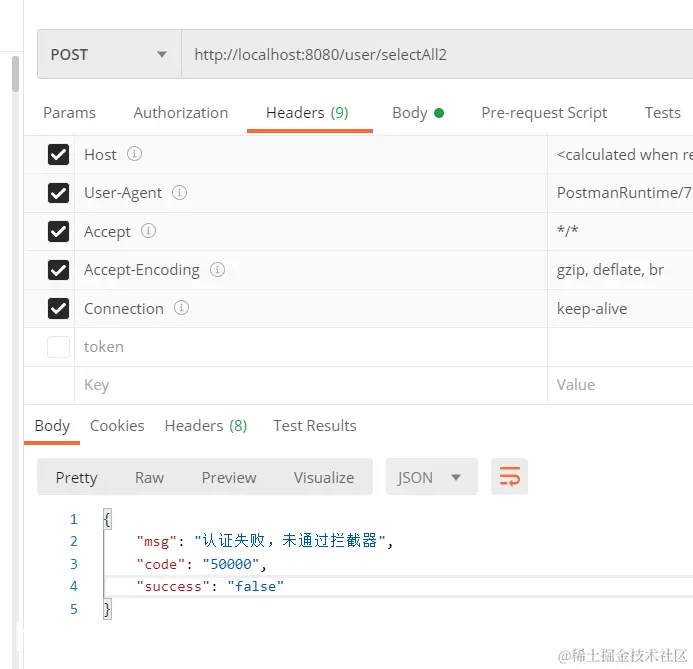Toggle line wrap icon
693x669 pixels.
point(510,477)
